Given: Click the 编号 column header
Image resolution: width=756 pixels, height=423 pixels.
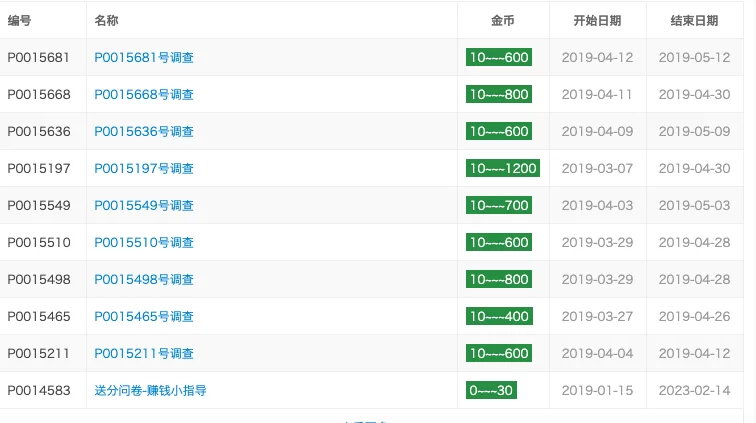Looking at the screenshot, I should pos(20,21).
